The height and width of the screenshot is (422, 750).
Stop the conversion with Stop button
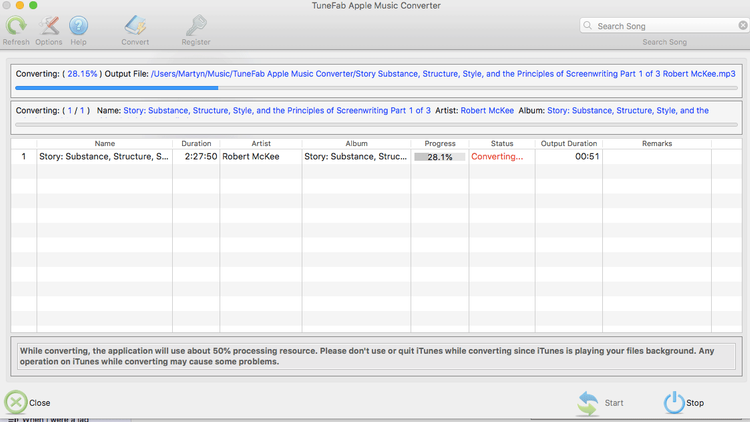[x=684, y=403]
